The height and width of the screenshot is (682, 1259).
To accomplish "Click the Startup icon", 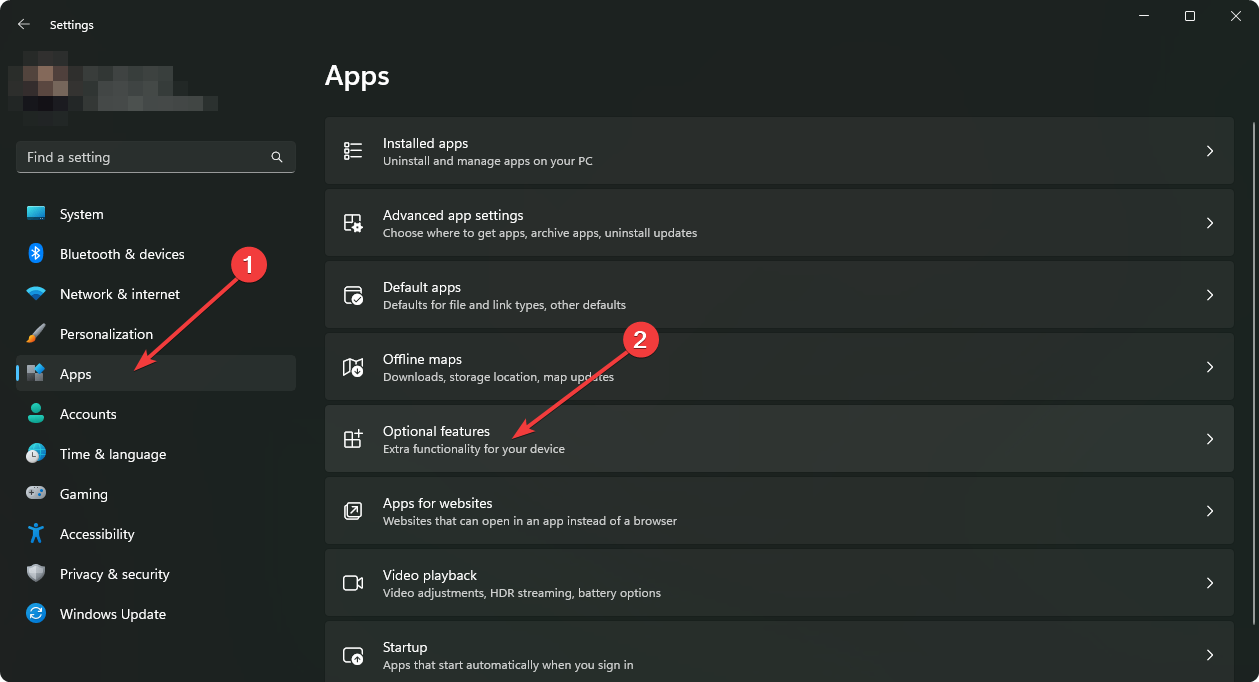I will coord(353,655).
